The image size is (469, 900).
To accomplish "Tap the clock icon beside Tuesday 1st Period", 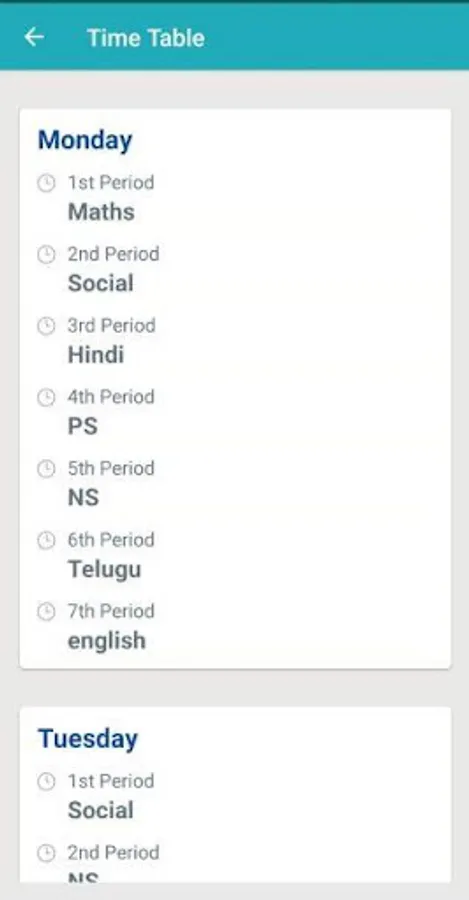I will (x=46, y=781).
